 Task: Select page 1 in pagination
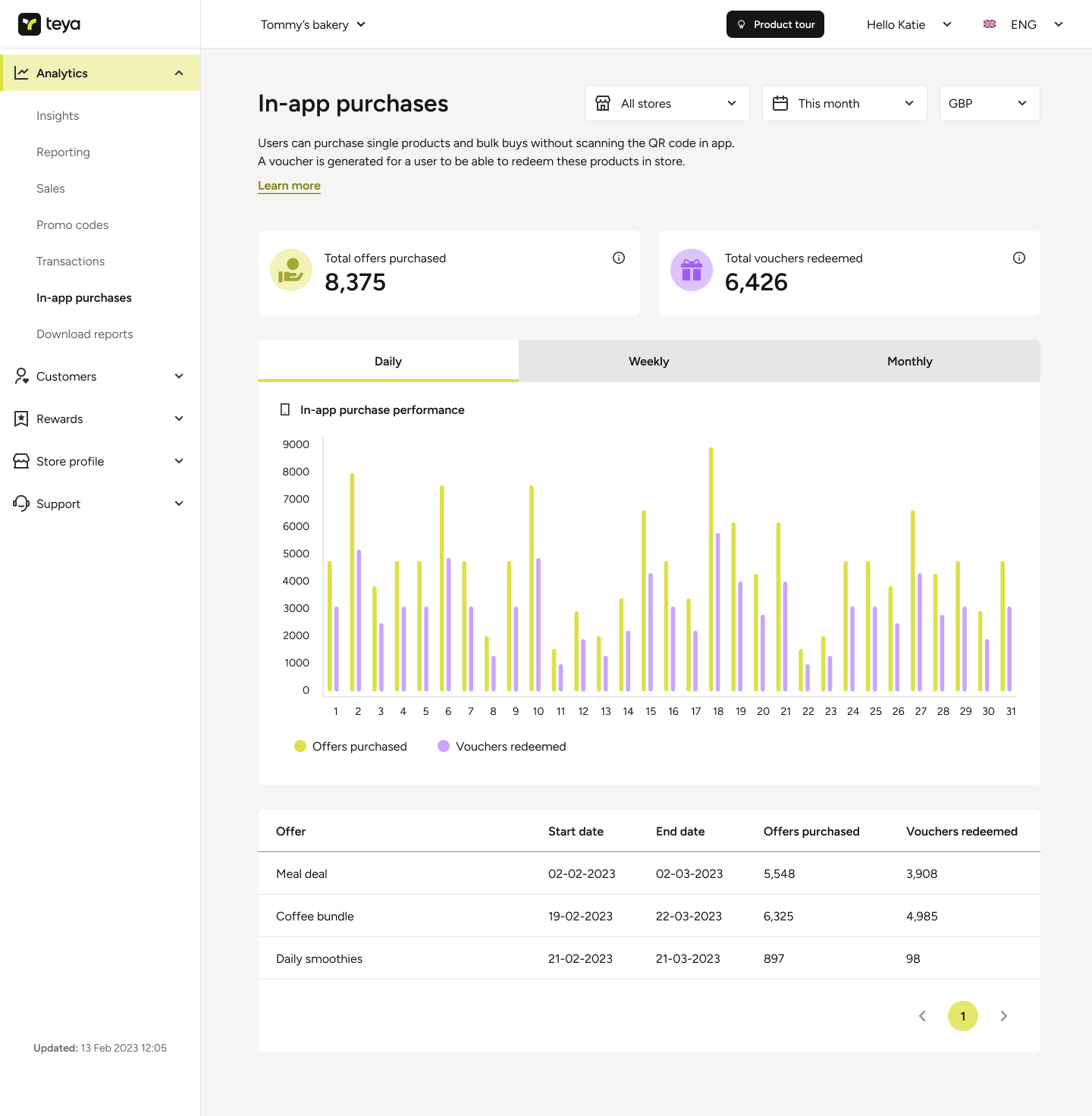(x=963, y=1016)
